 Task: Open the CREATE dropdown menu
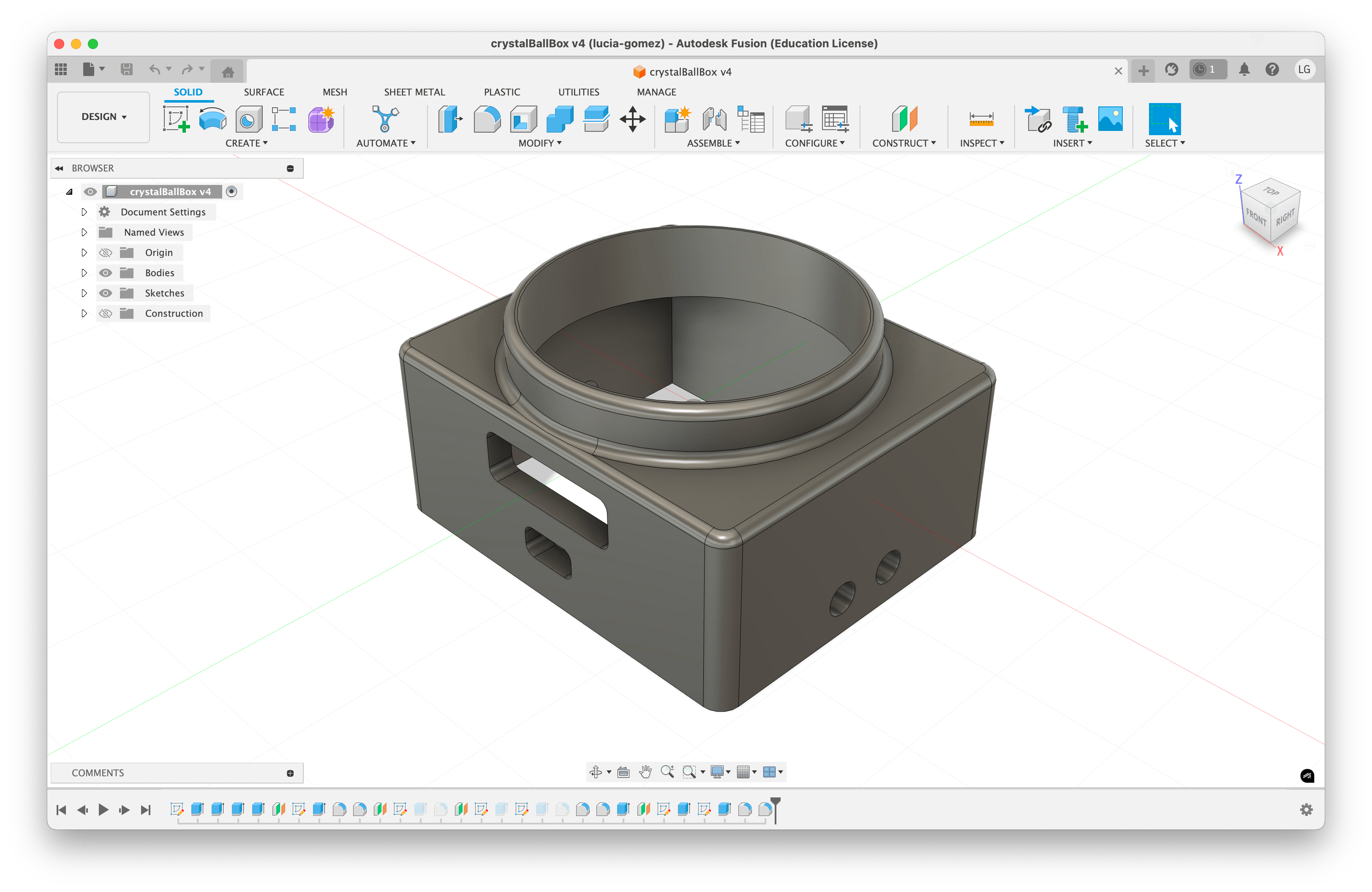click(246, 144)
